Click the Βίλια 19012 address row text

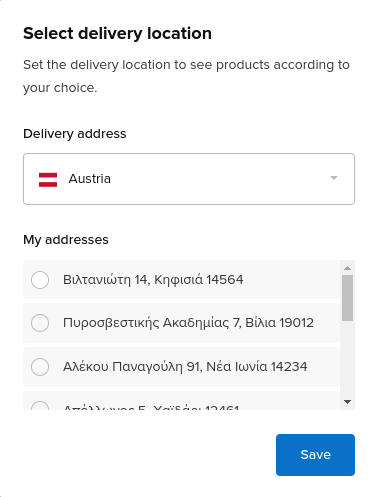point(188,323)
